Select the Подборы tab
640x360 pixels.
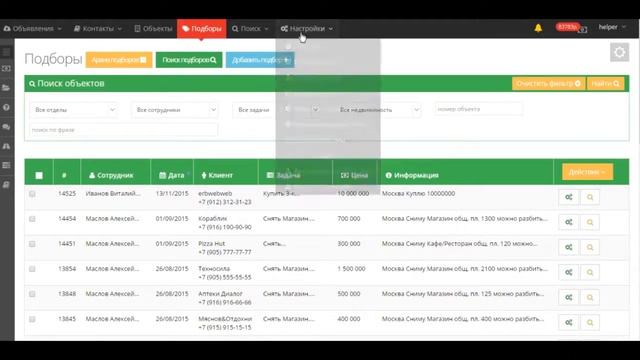pyautogui.click(x=202, y=29)
